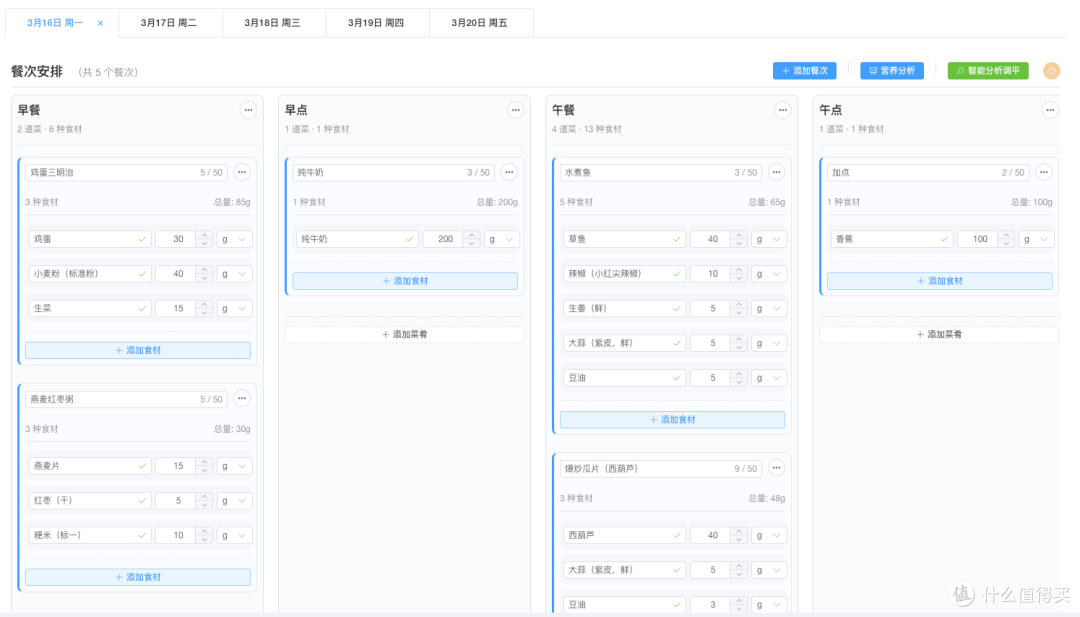Viewport: 1080px width, 617px height.
Task: Decrease the 香蕉 quantity with down arrow
Action: [1006, 244]
